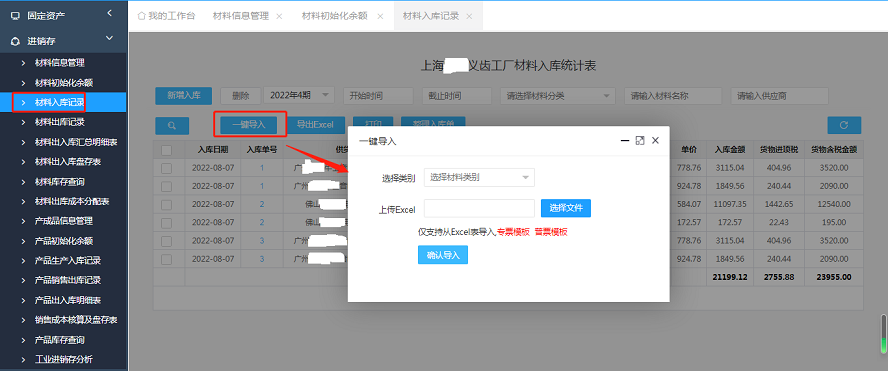Open 销售成本核算及盘存表 in the sidebar
The image size is (888, 371).
coord(76,320)
